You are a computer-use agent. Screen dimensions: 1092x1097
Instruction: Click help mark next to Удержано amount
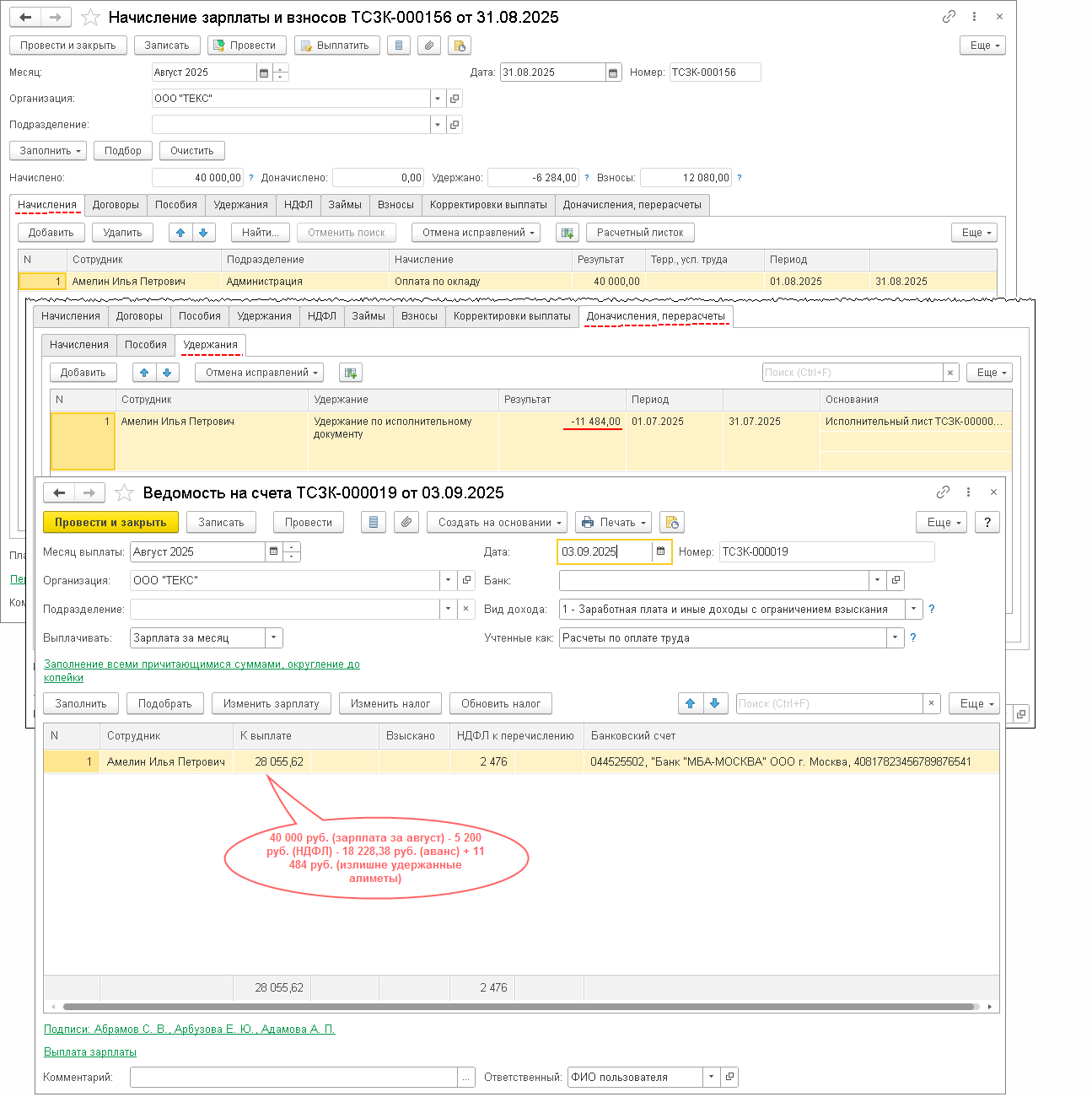[587, 178]
